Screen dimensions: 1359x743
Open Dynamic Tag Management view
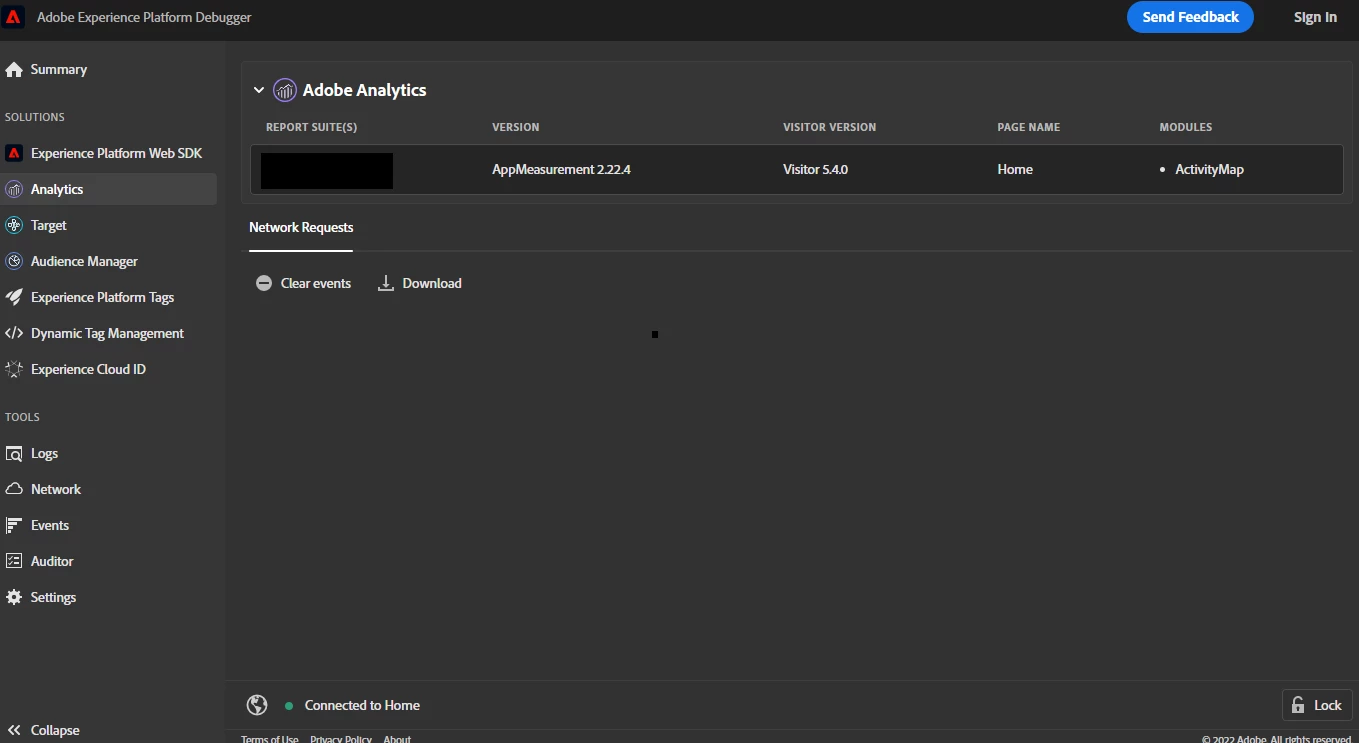click(109, 333)
